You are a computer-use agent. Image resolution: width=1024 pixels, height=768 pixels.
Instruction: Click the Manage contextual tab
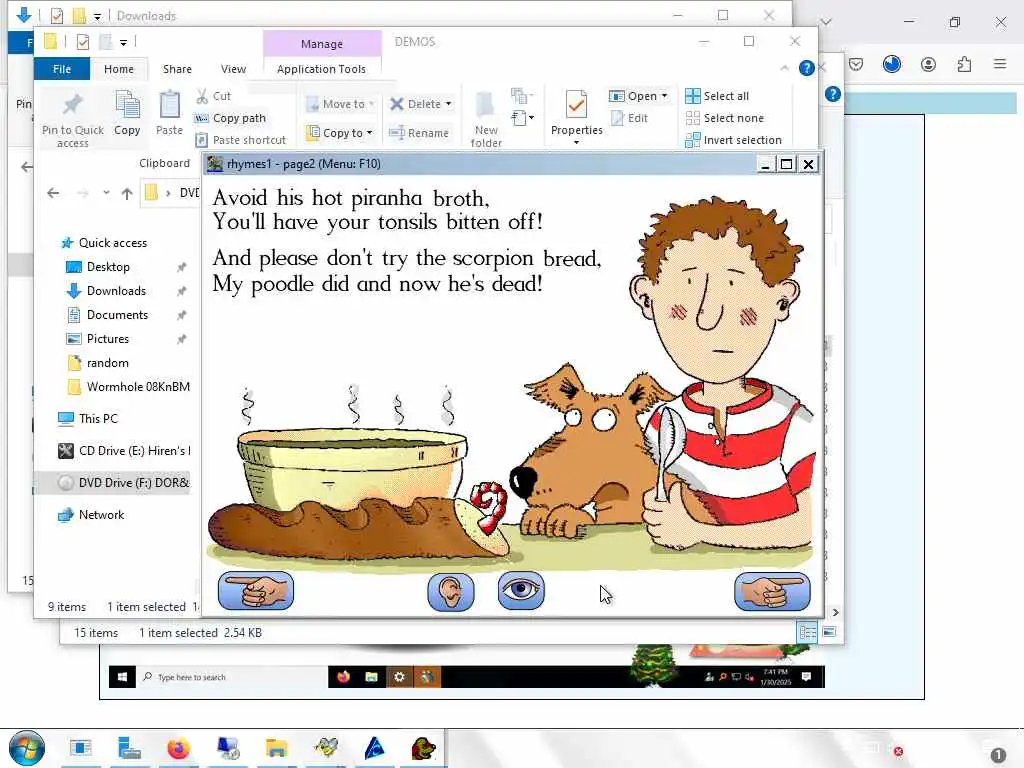click(322, 44)
